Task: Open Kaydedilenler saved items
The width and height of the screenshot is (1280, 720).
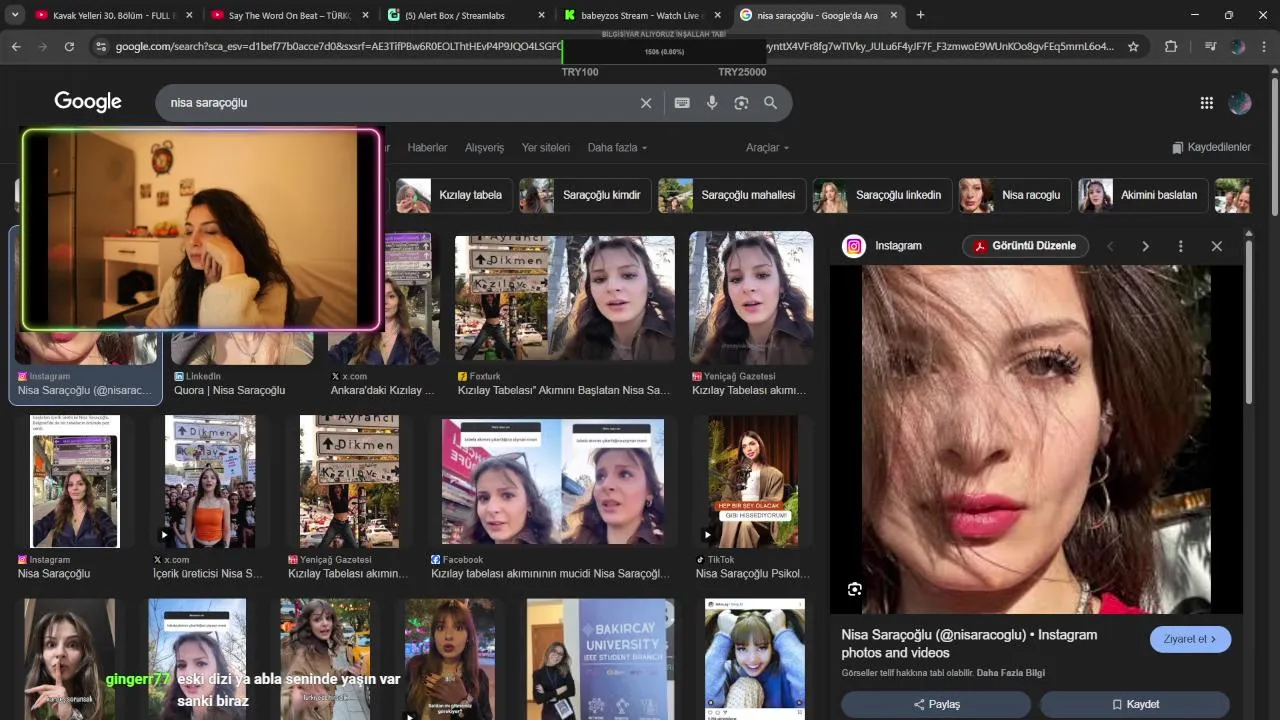Action: tap(1211, 147)
